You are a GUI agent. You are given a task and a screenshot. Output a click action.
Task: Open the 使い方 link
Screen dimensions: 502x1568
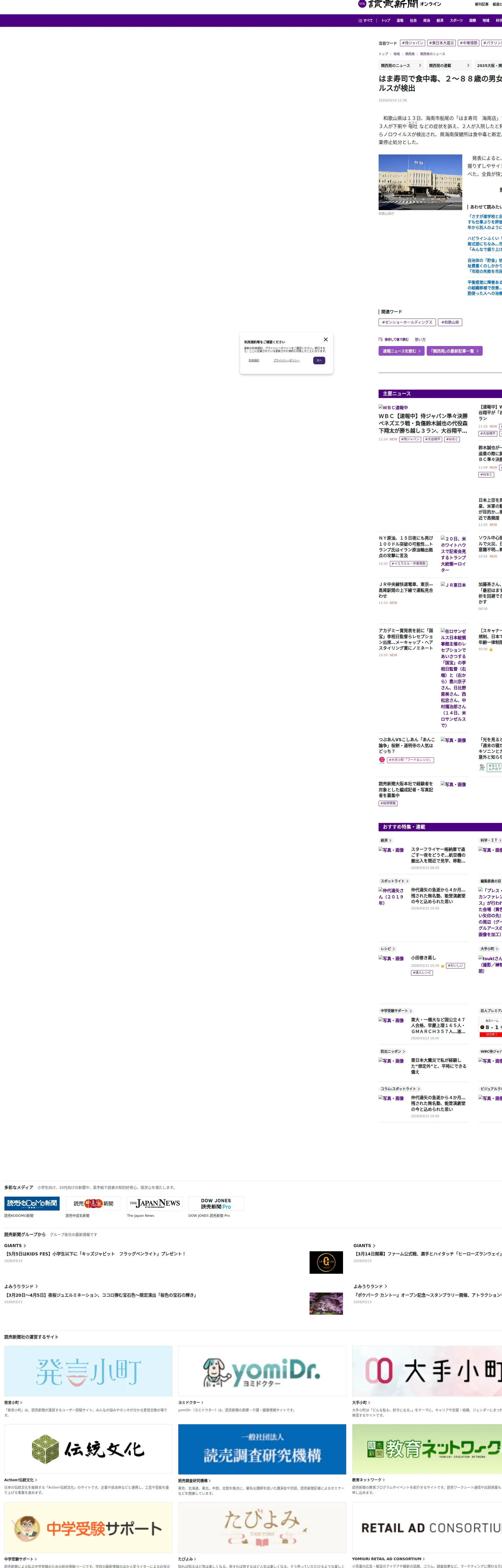420,340
